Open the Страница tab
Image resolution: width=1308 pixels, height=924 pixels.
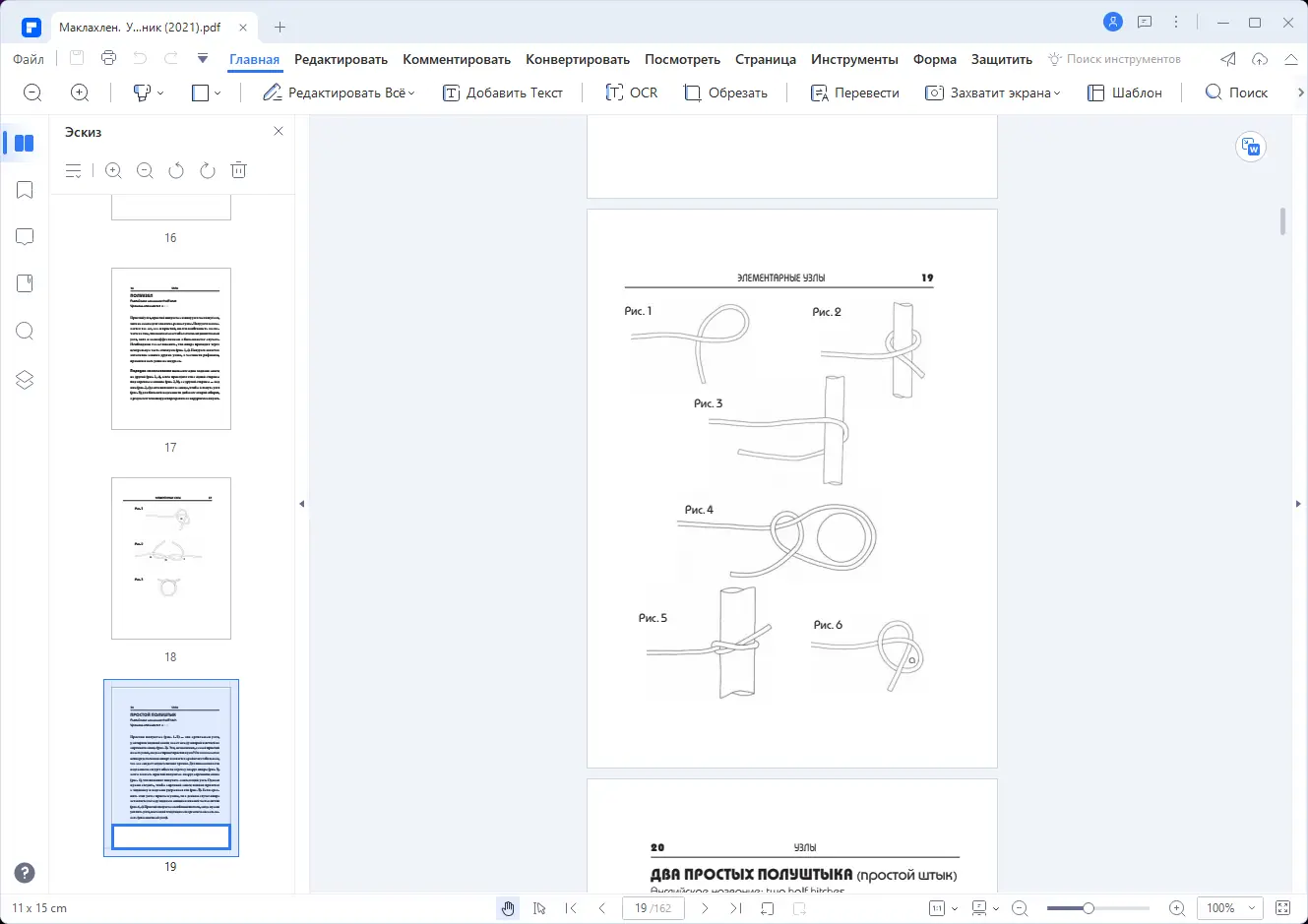tap(766, 59)
